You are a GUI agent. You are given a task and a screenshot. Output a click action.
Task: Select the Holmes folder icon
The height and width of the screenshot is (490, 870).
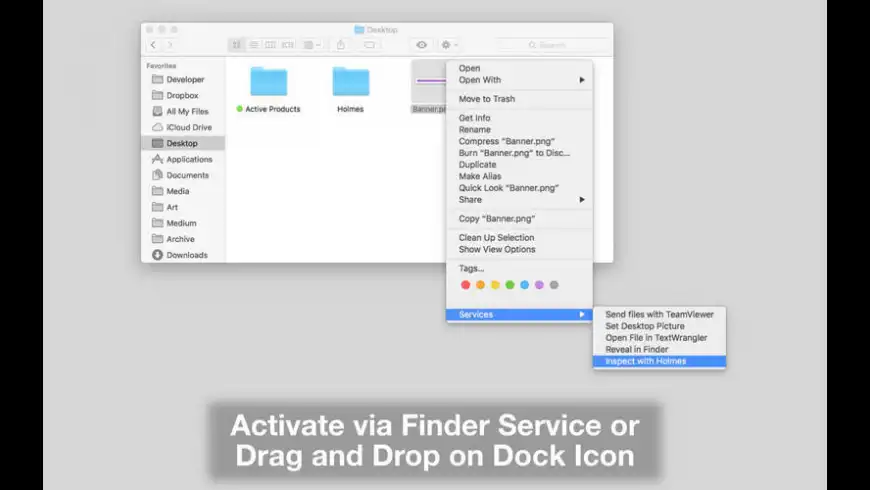(x=351, y=82)
